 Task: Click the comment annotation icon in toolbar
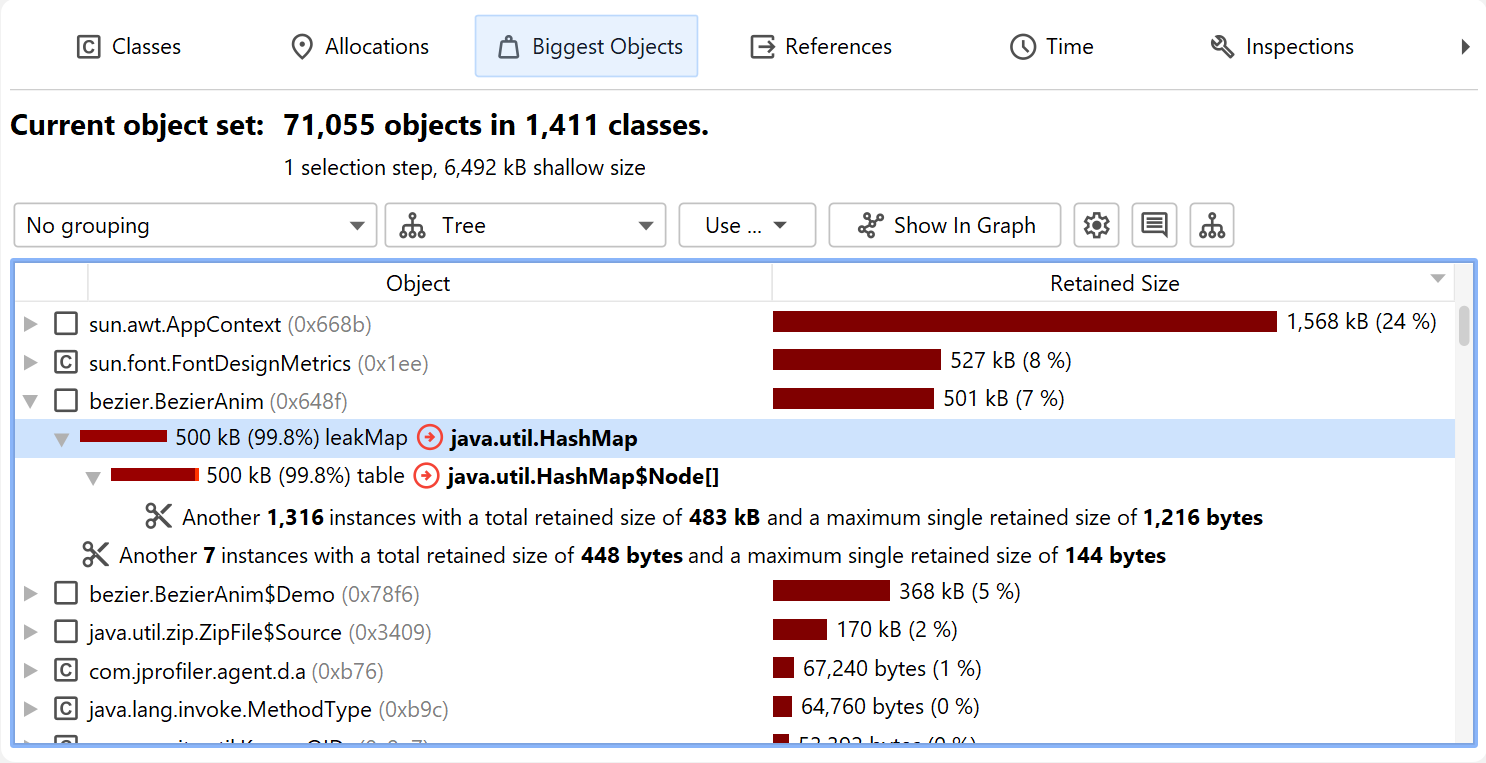1154,226
